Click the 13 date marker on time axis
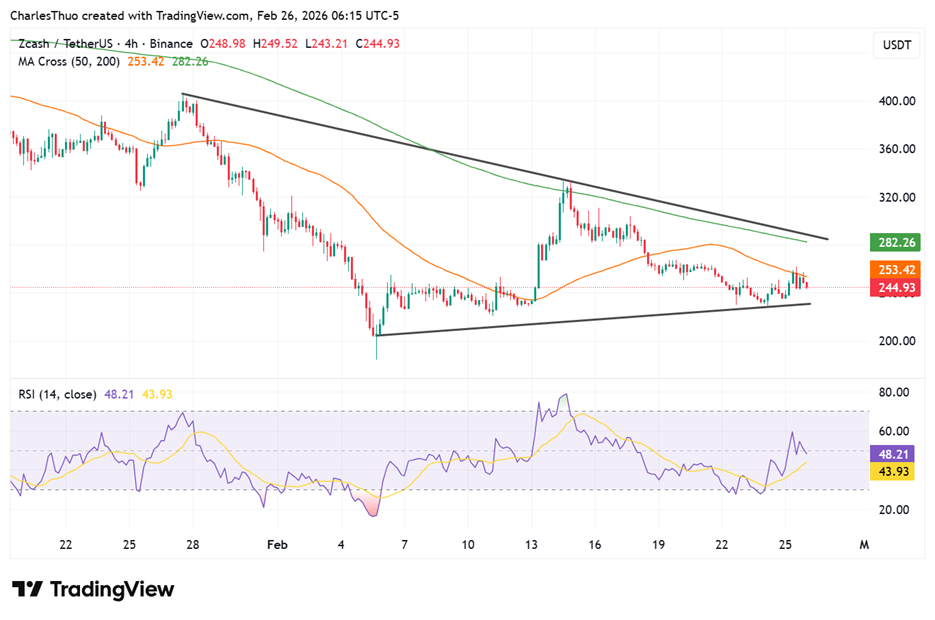The width and height of the screenshot is (935, 620). point(530,545)
